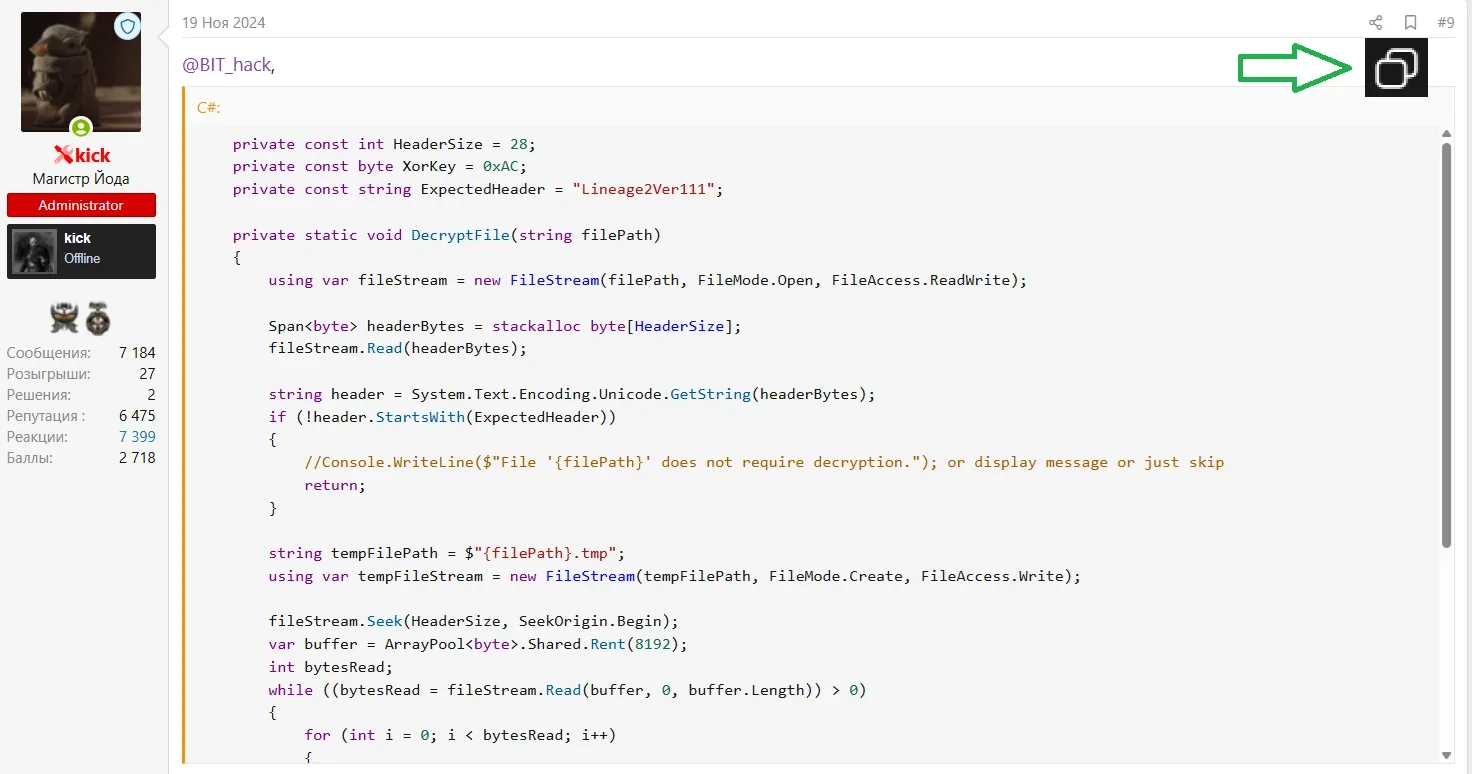Click the Сообщения value 7 184
The height and width of the screenshot is (774, 1472).
pos(137,353)
